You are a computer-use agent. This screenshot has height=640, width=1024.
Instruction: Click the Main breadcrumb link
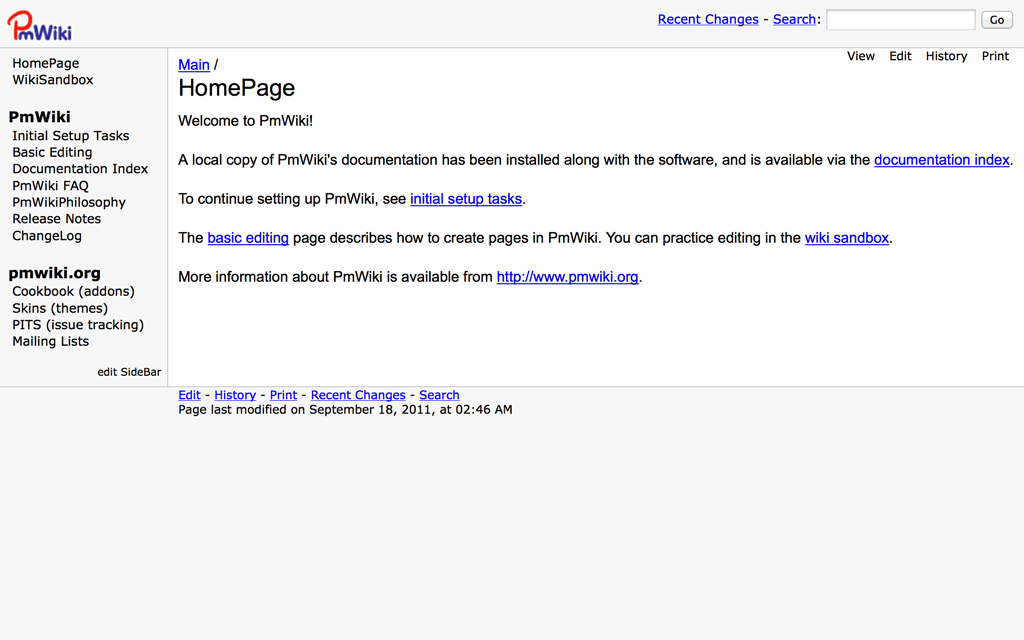pos(194,65)
